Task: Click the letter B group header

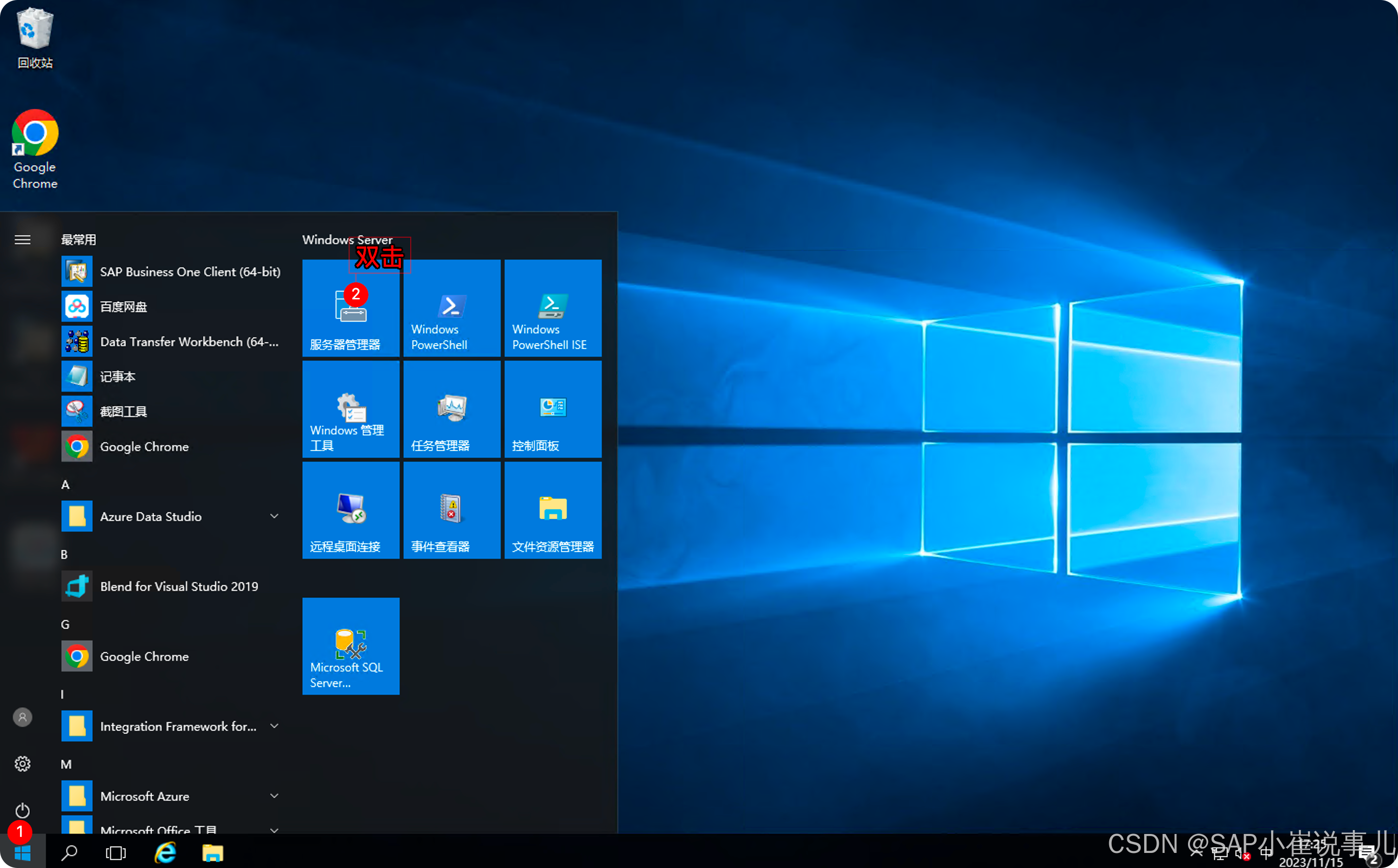Action: tap(64, 555)
